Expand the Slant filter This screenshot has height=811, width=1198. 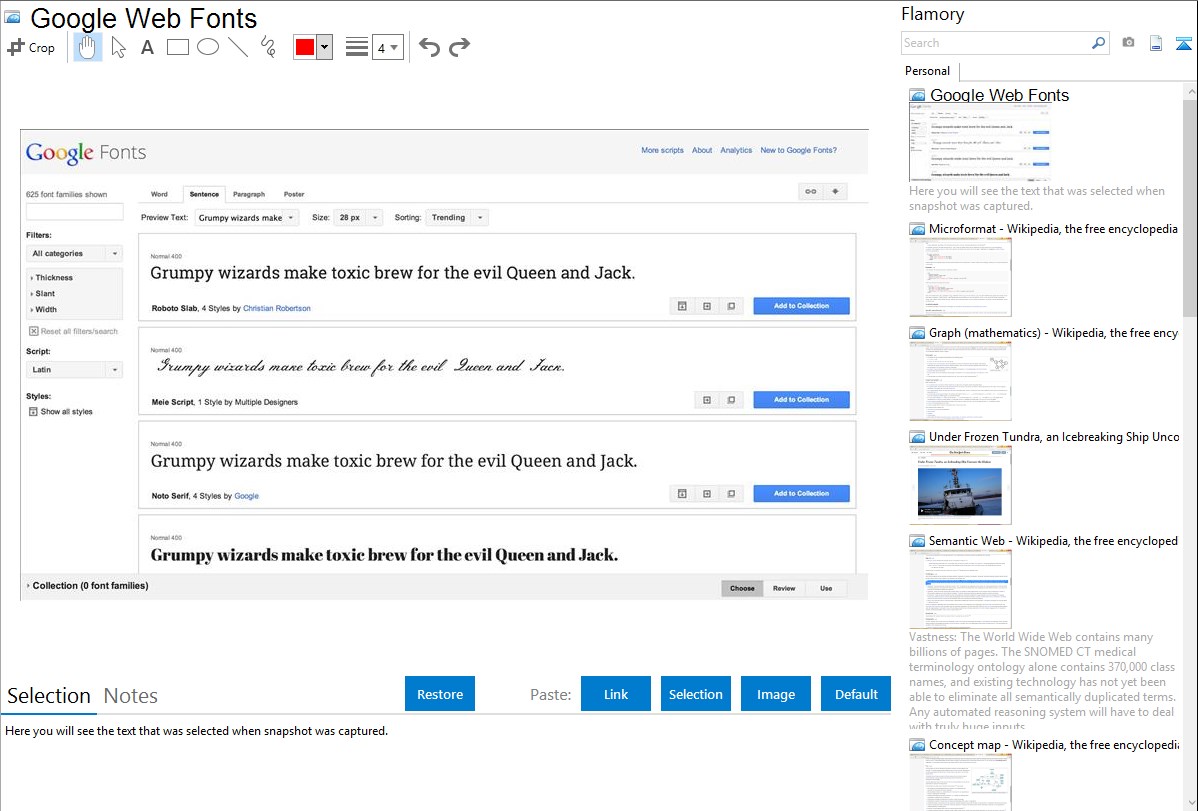coord(43,294)
